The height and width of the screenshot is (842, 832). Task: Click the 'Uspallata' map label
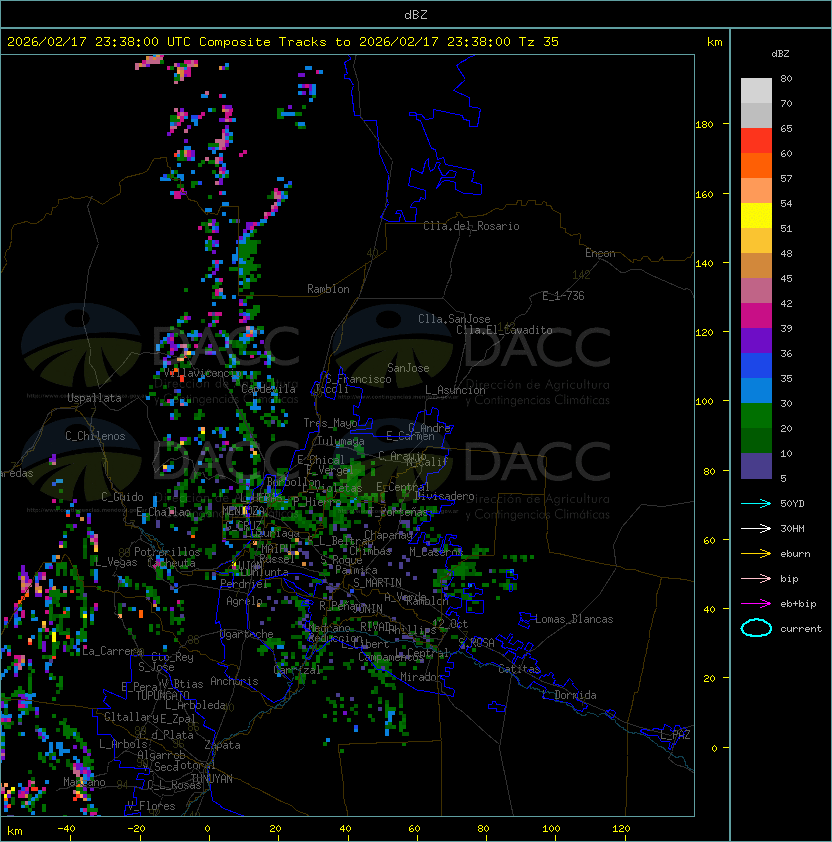[94, 398]
